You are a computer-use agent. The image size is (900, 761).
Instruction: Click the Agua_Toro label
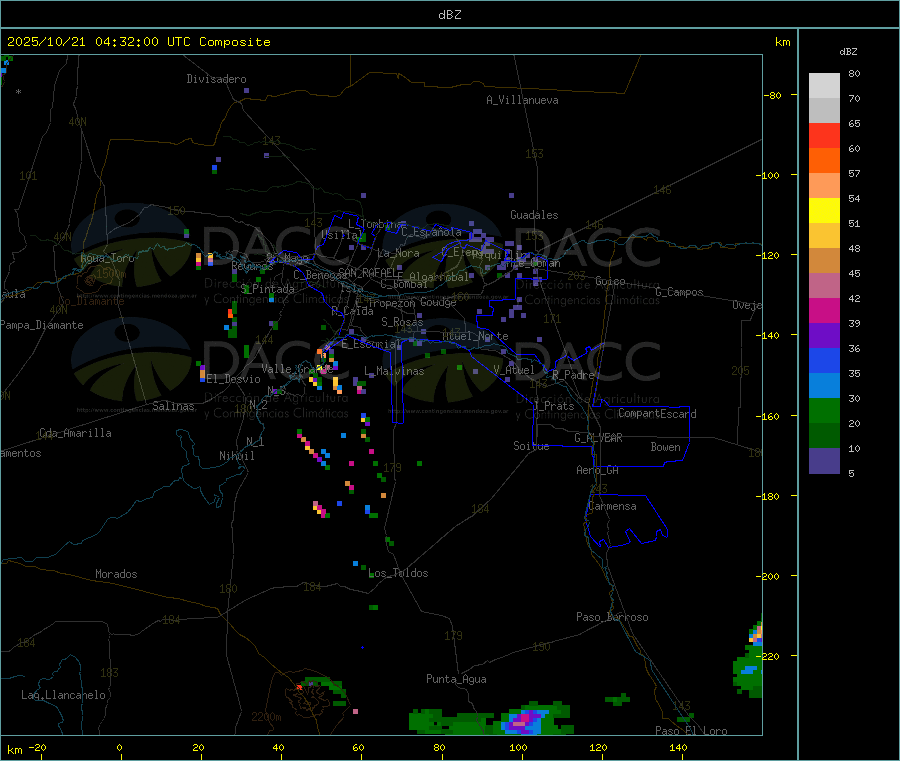107,258
